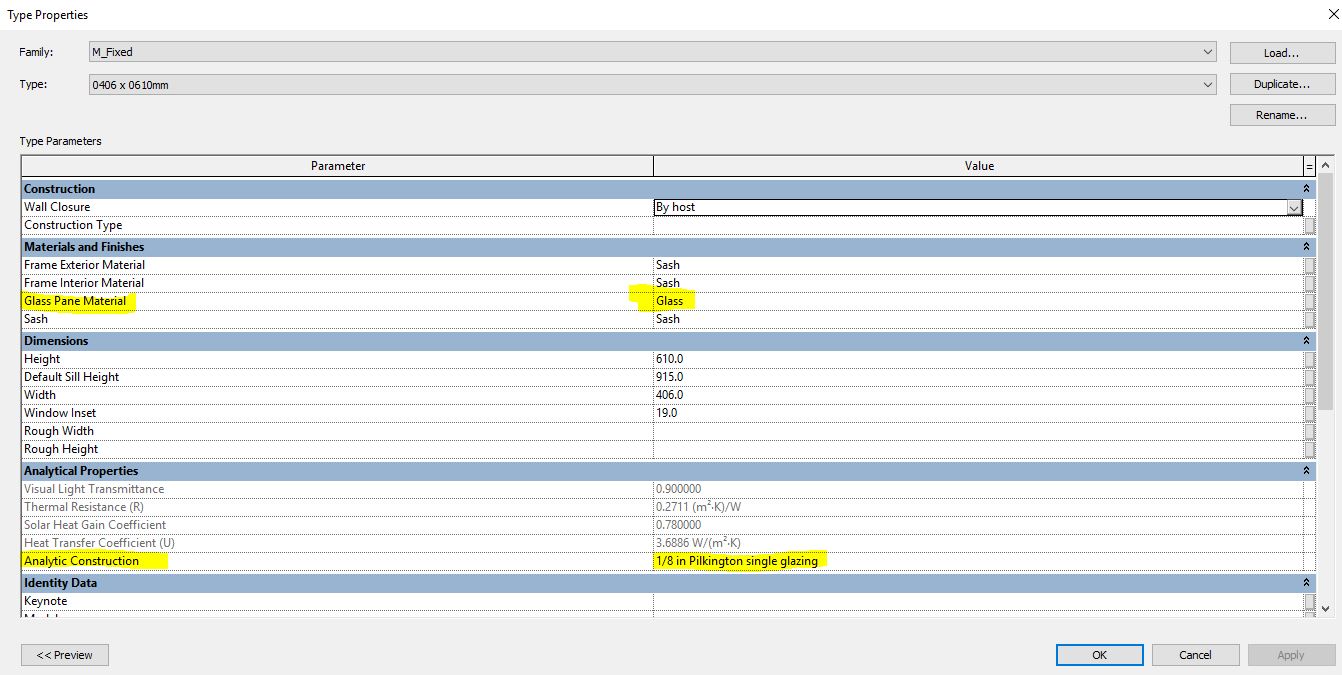Confirm with the OK button

click(1099, 655)
